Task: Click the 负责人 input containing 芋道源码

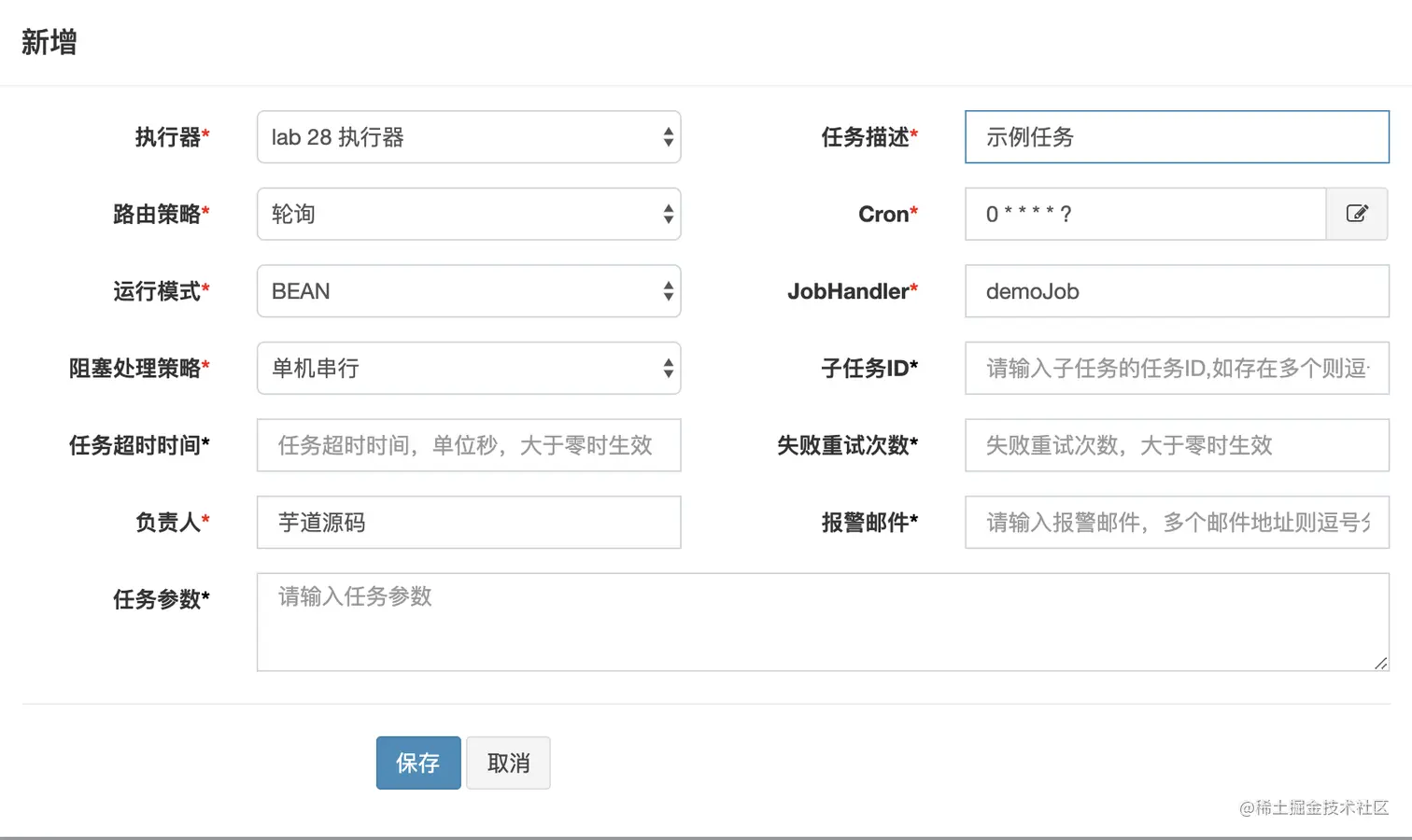Action: 469,522
